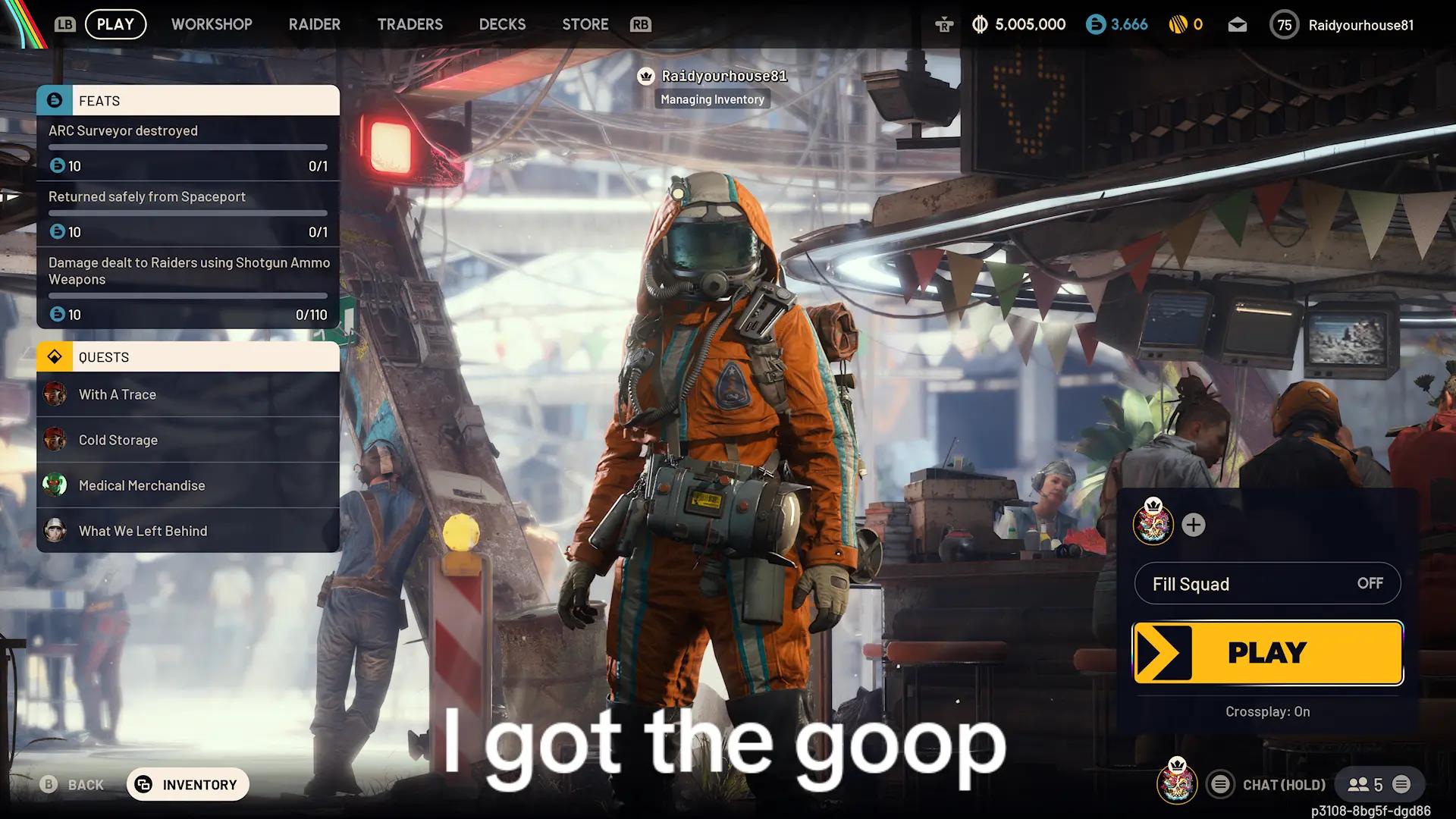Click ARC Surveyor destroyed progress bar
The width and height of the screenshot is (1456, 819).
188,147
